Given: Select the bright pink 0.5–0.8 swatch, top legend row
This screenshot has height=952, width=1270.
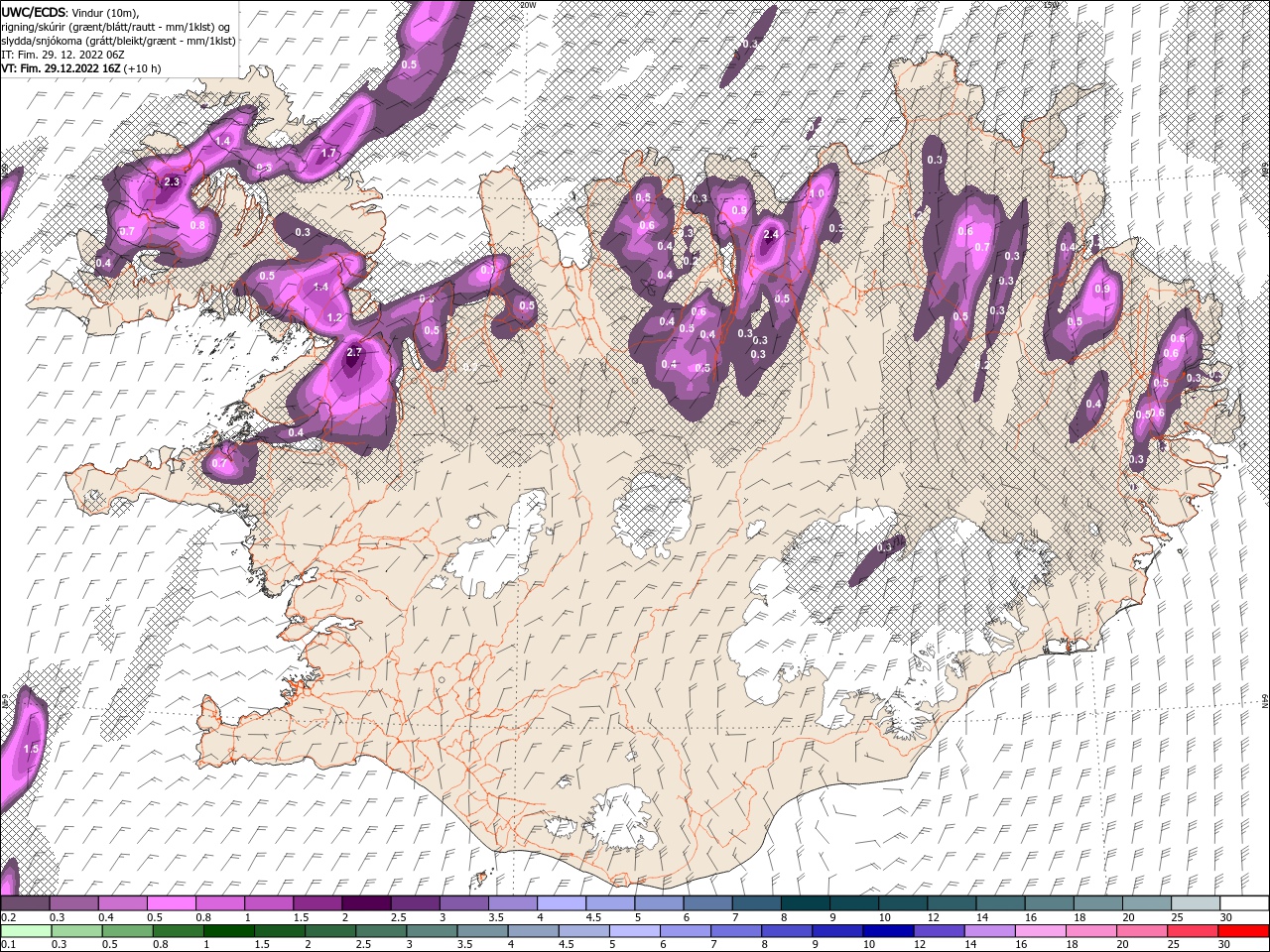Looking at the screenshot, I should [170, 903].
